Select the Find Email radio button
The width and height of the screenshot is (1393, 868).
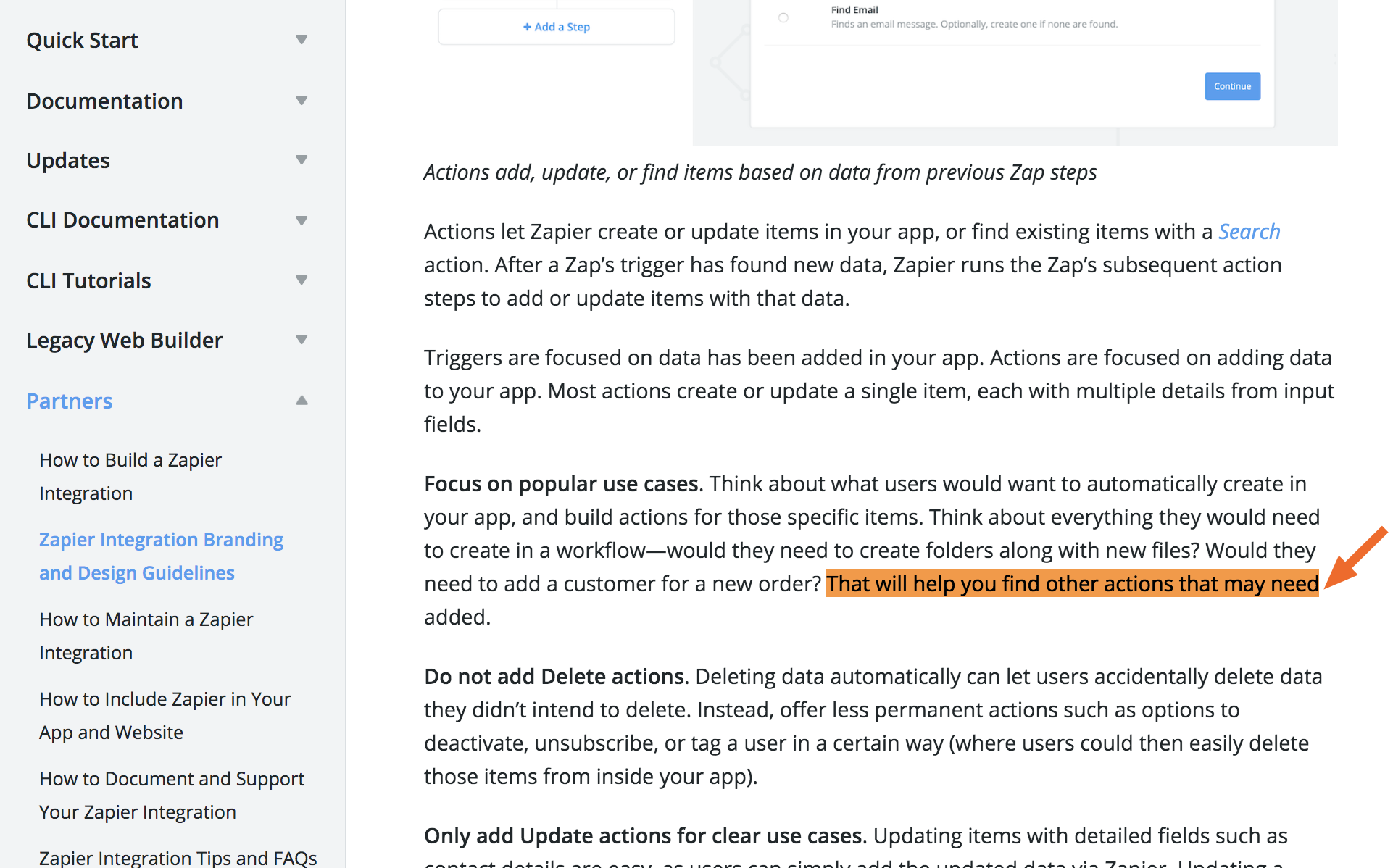783,17
